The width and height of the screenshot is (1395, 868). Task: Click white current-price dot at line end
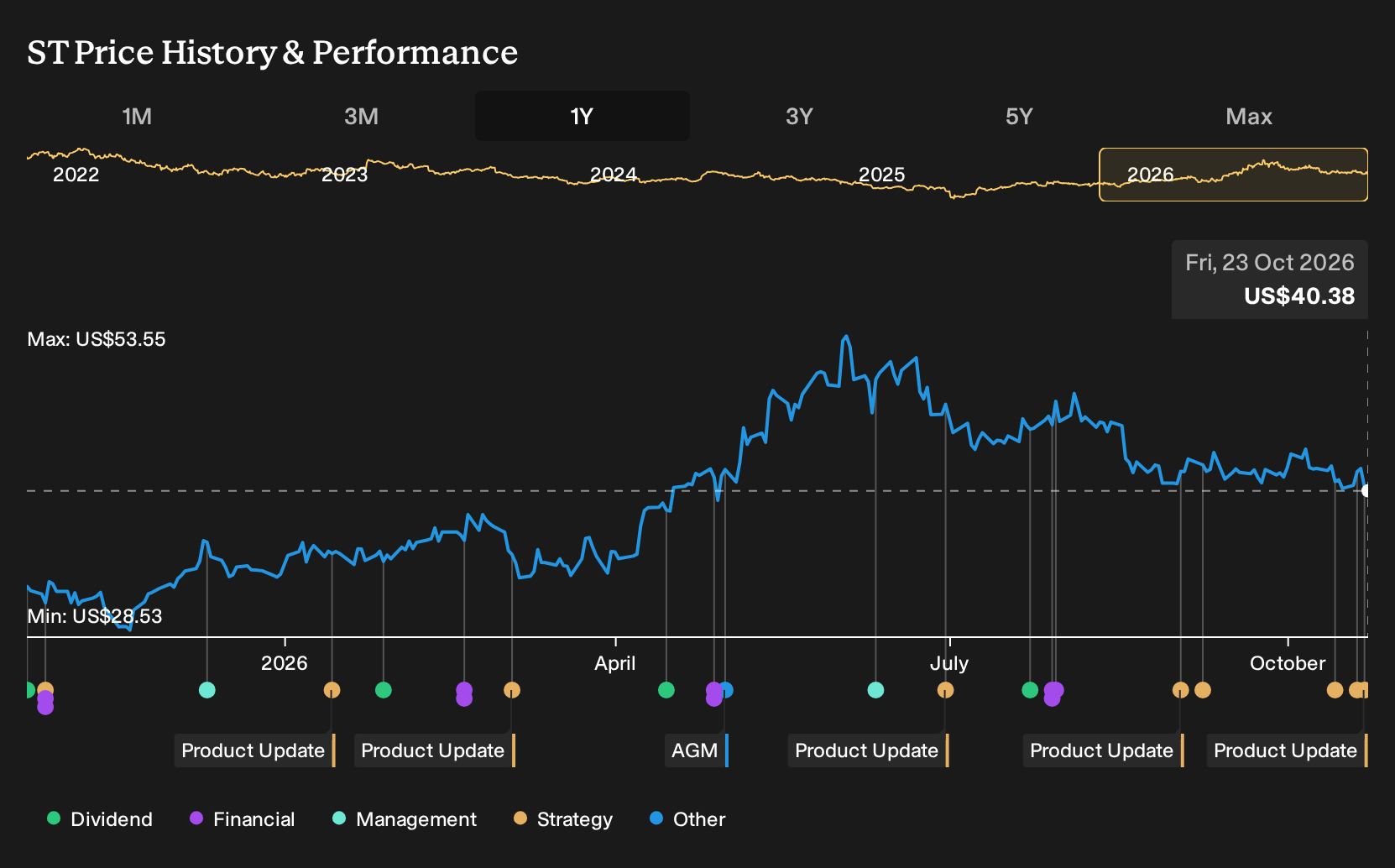click(x=1366, y=491)
